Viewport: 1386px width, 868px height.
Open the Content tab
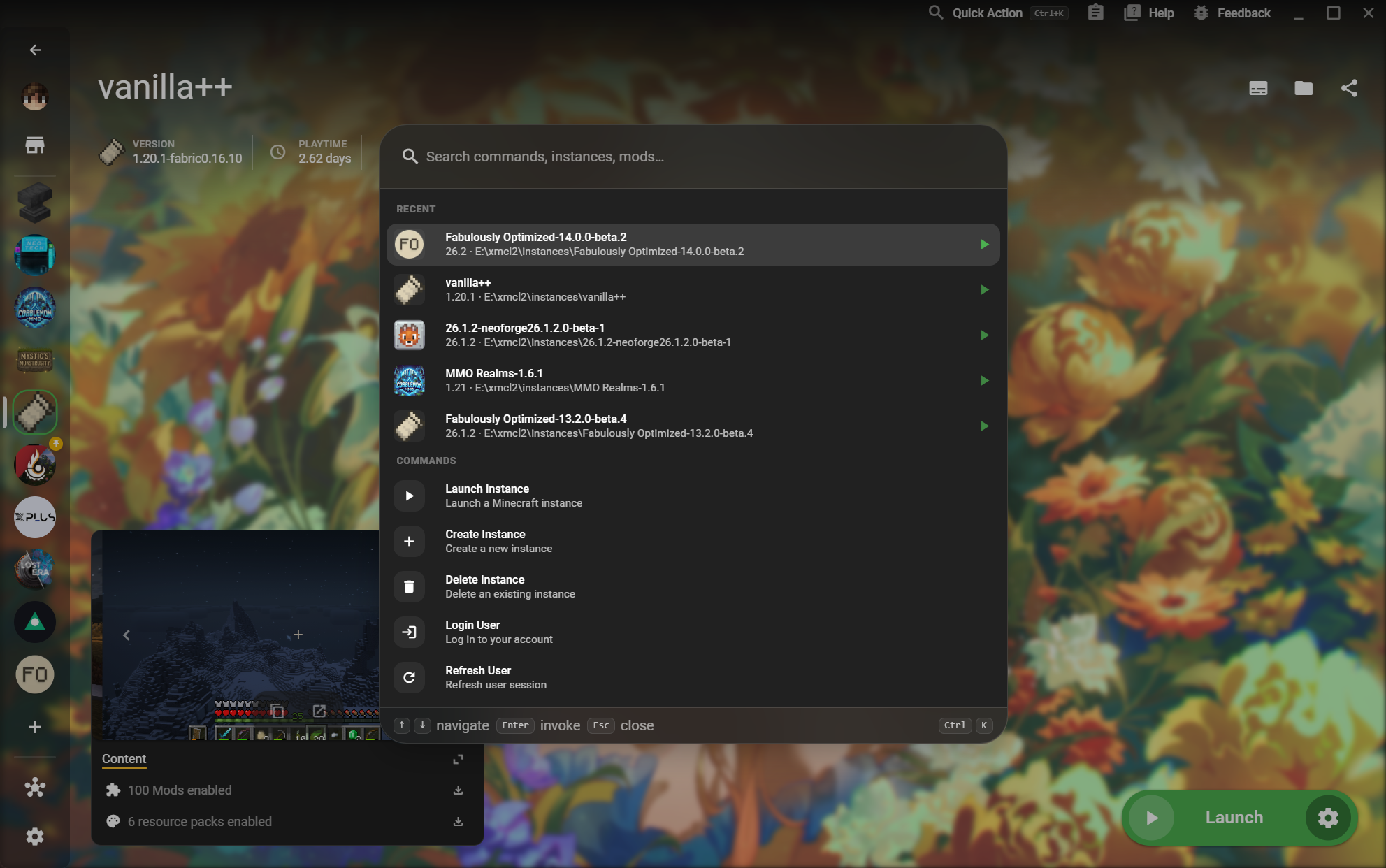coord(124,759)
